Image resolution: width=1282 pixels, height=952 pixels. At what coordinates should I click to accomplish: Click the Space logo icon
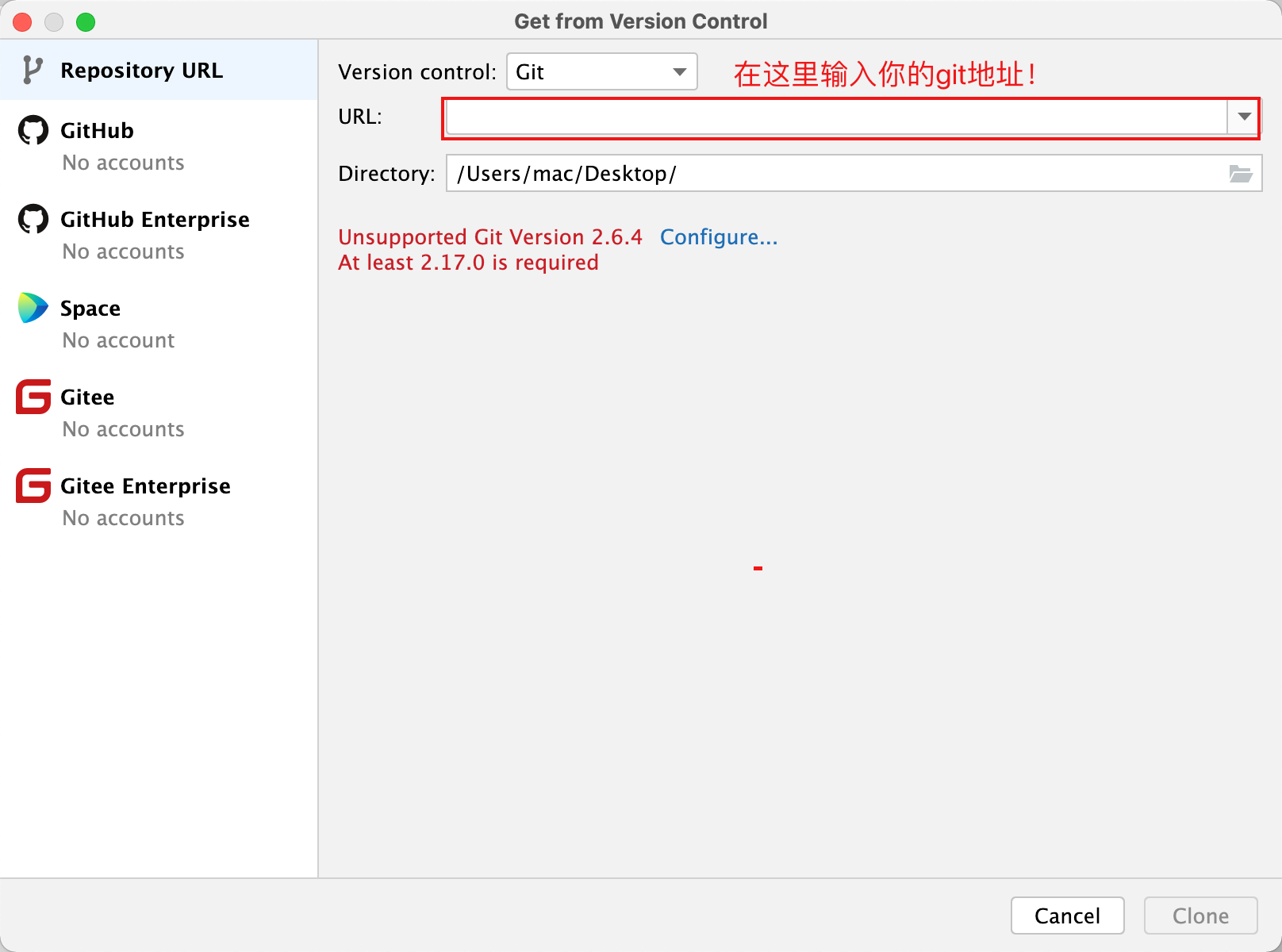tap(33, 308)
